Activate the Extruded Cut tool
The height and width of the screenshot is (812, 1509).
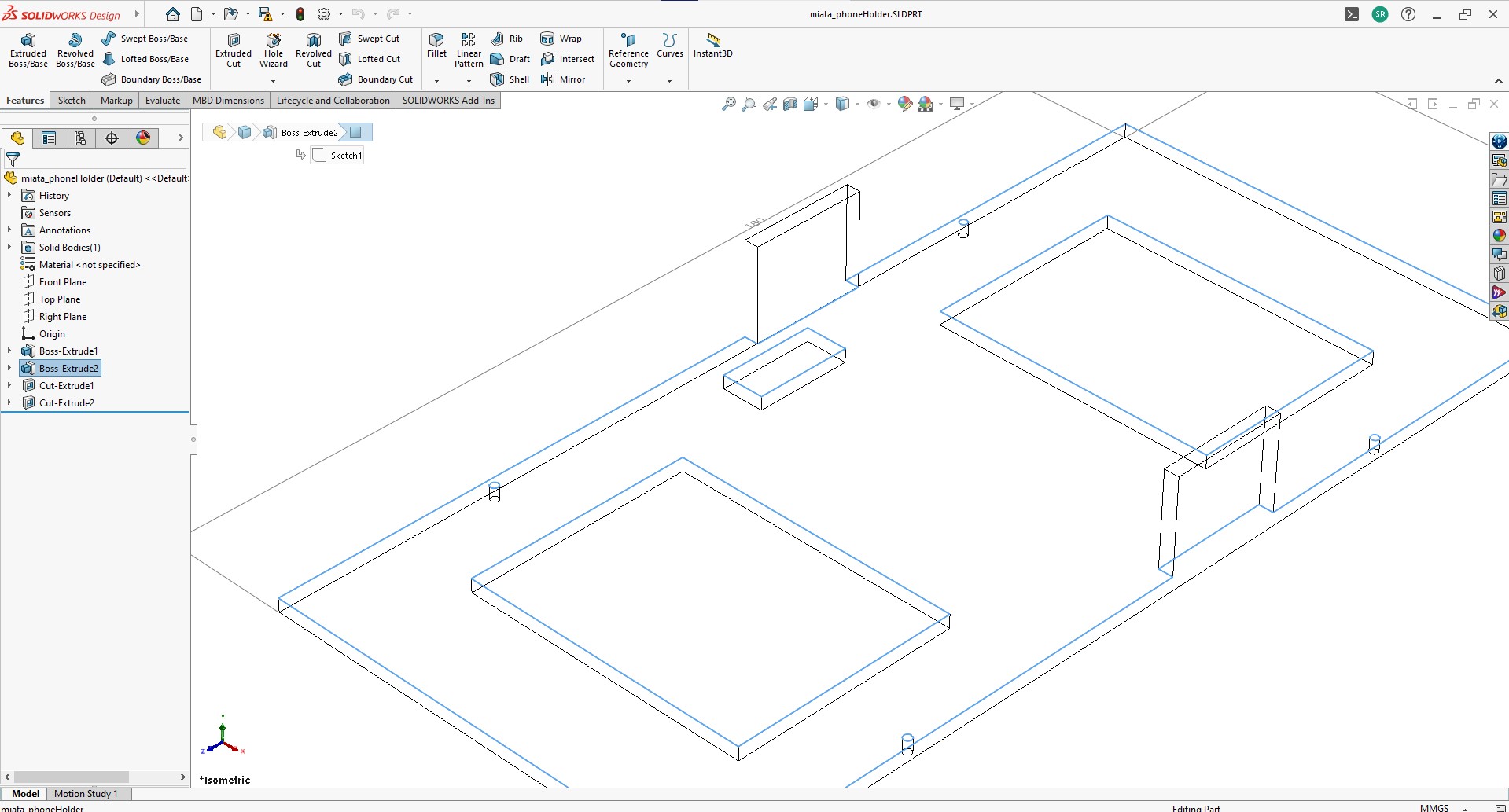coord(234,50)
